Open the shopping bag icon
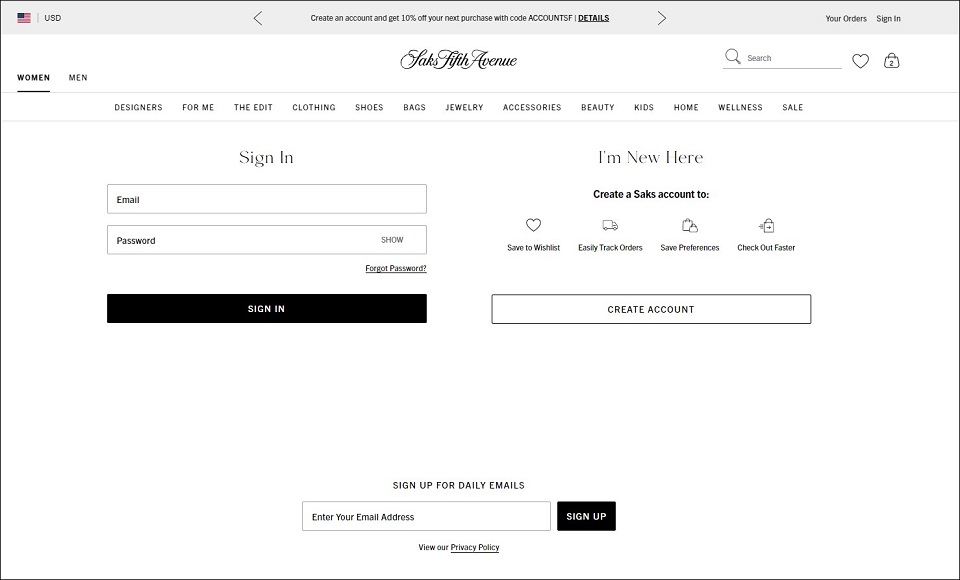 [891, 61]
